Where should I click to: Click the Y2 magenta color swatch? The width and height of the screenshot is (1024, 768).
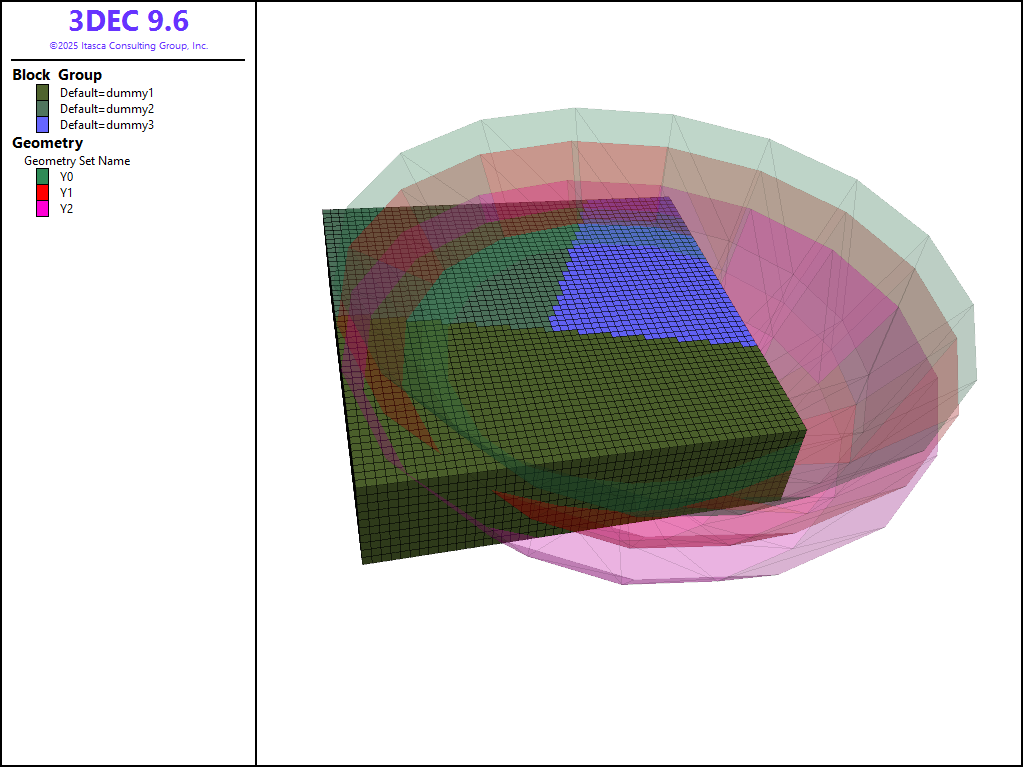click(42, 209)
